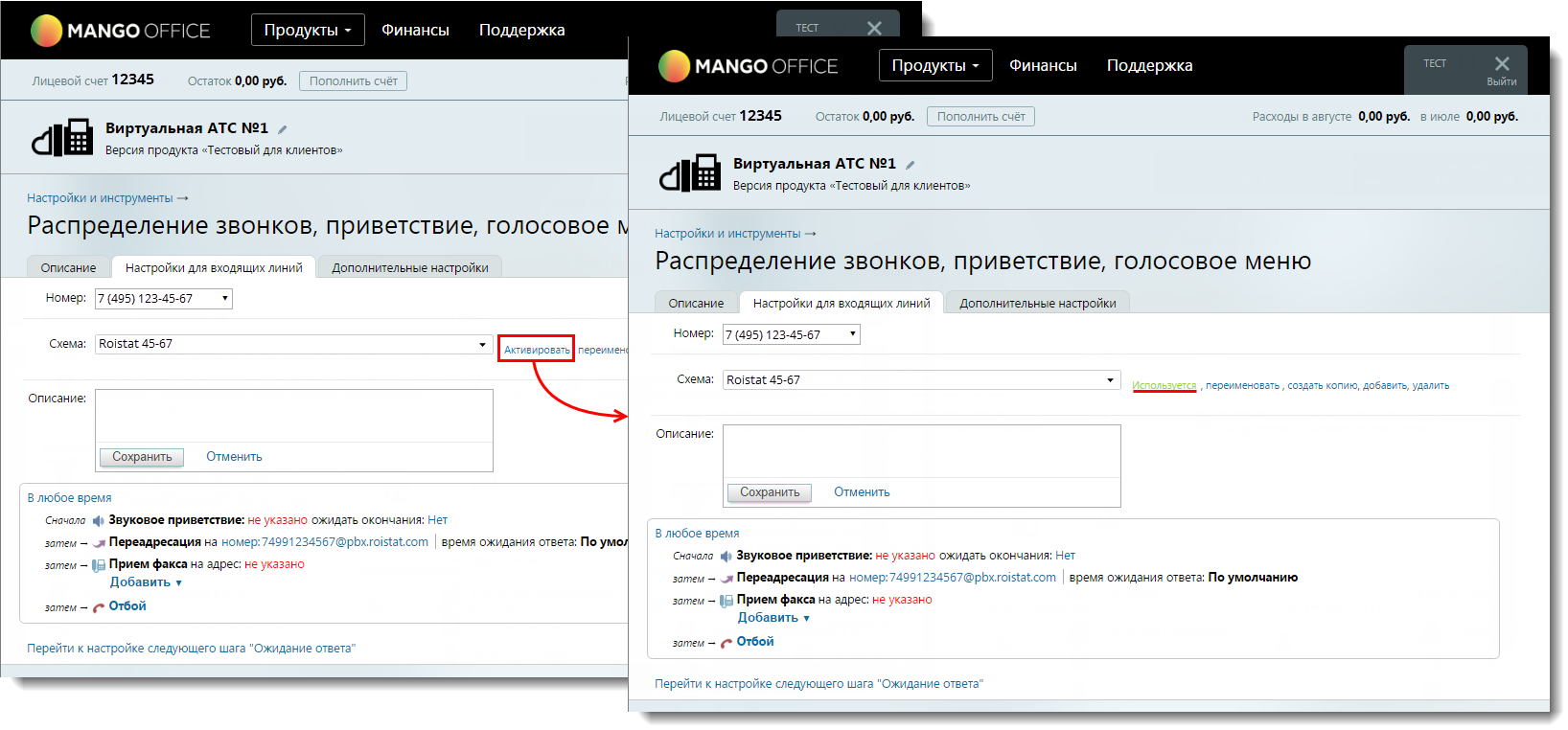Click red Отбой handset icon in back window
This screenshot has width=1568, height=730.
click(x=99, y=607)
